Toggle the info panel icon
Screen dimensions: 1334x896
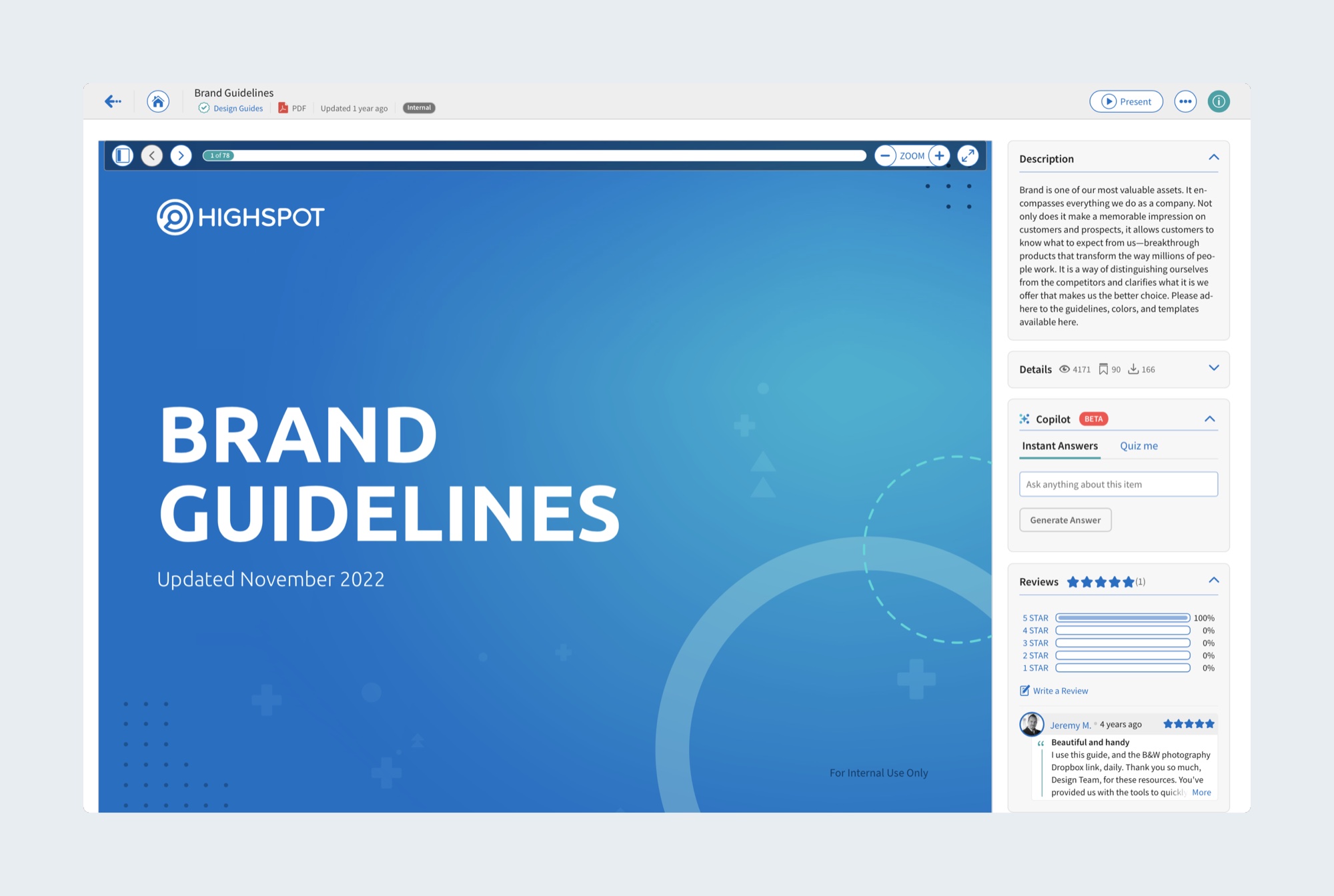1219,101
